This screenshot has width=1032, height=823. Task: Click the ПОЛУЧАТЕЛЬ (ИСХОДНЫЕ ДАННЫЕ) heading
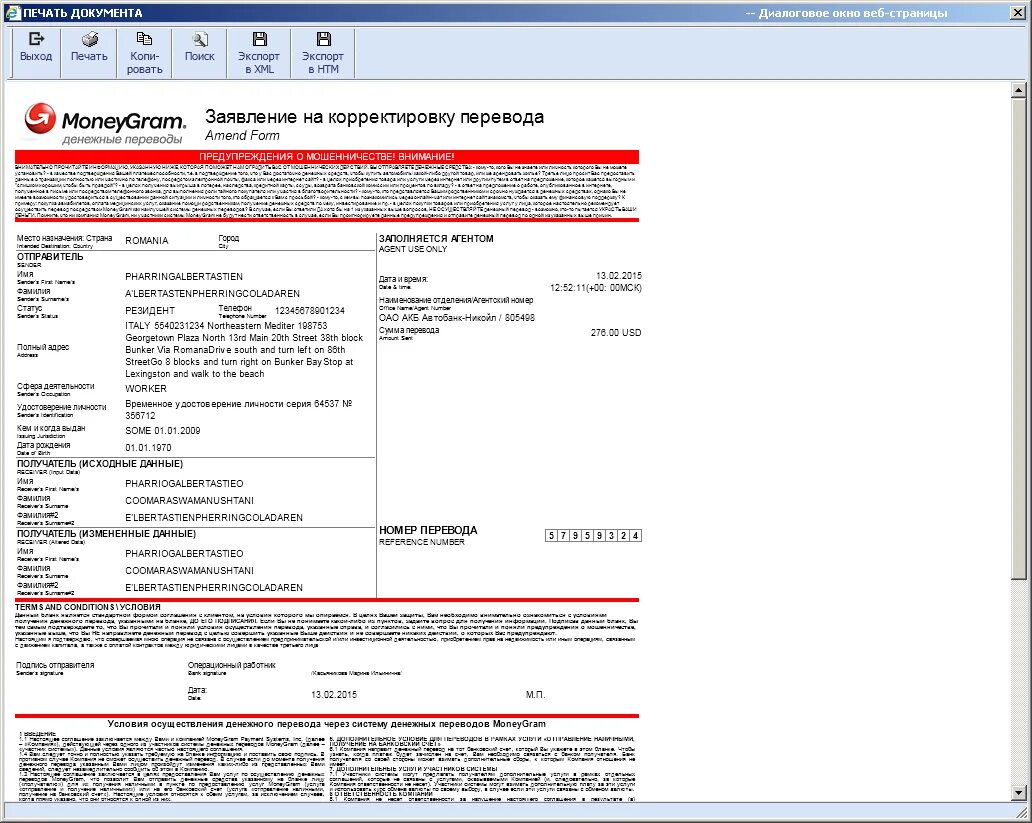coord(100,464)
